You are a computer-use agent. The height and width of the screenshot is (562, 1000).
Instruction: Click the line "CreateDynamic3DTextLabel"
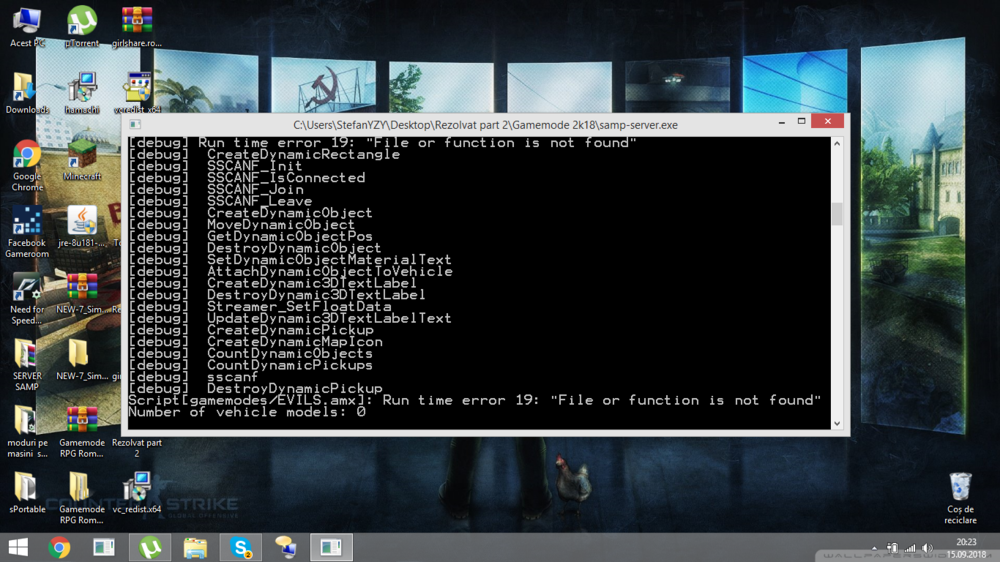[x=312, y=283]
